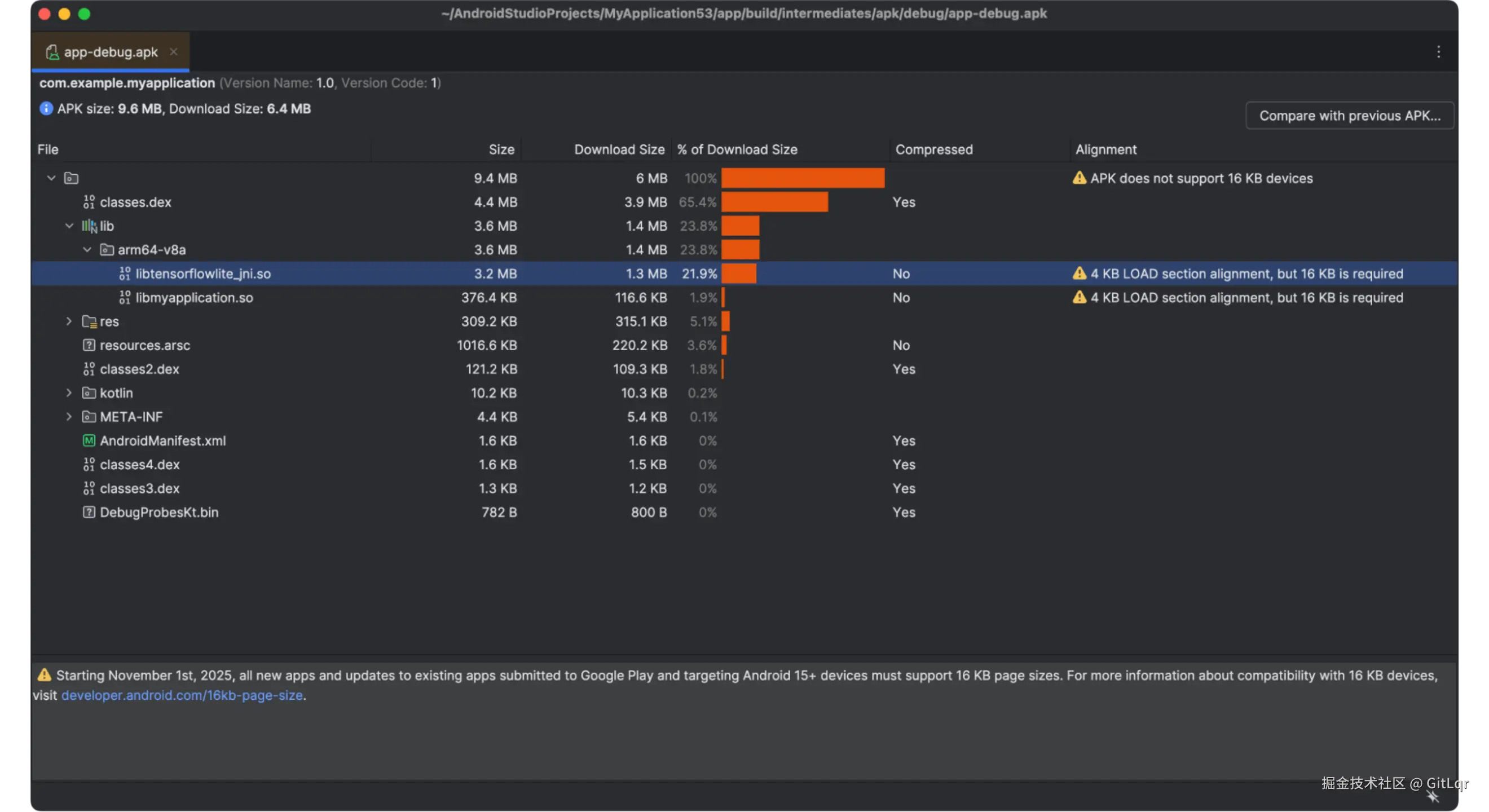1489x812 pixels.
Task: Click the res resource folder icon
Action: (x=89, y=321)
